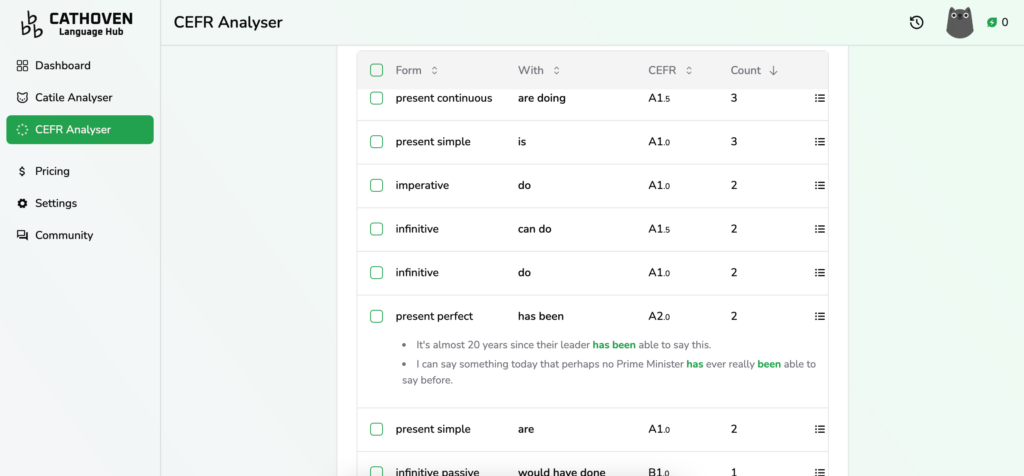Image resolution: width=1024 pixels, height=476 pixels.
Task: Go to Pricing page
Action: pos(80,171)
